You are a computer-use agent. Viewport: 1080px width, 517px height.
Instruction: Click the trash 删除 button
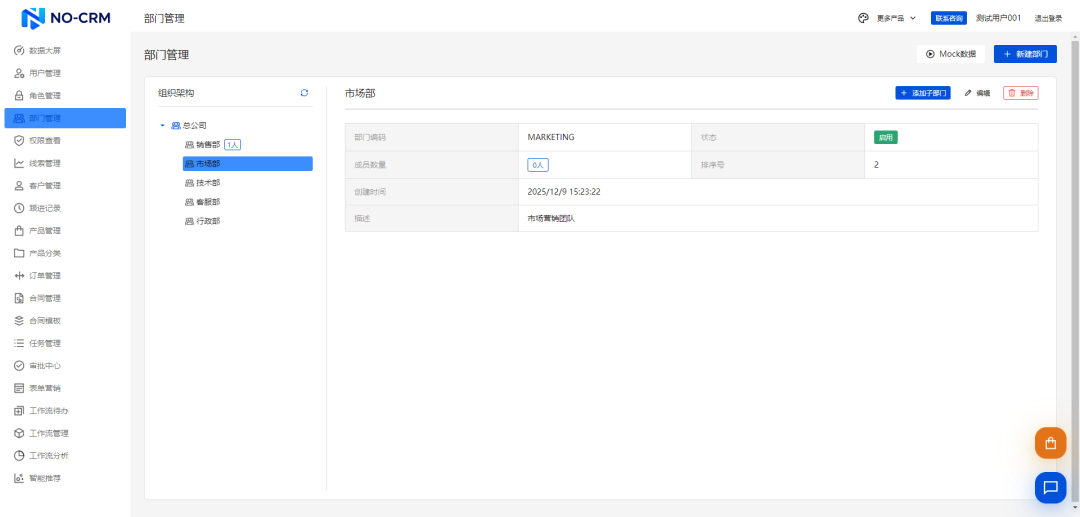pyautogui.click(x=1020, y=93)
